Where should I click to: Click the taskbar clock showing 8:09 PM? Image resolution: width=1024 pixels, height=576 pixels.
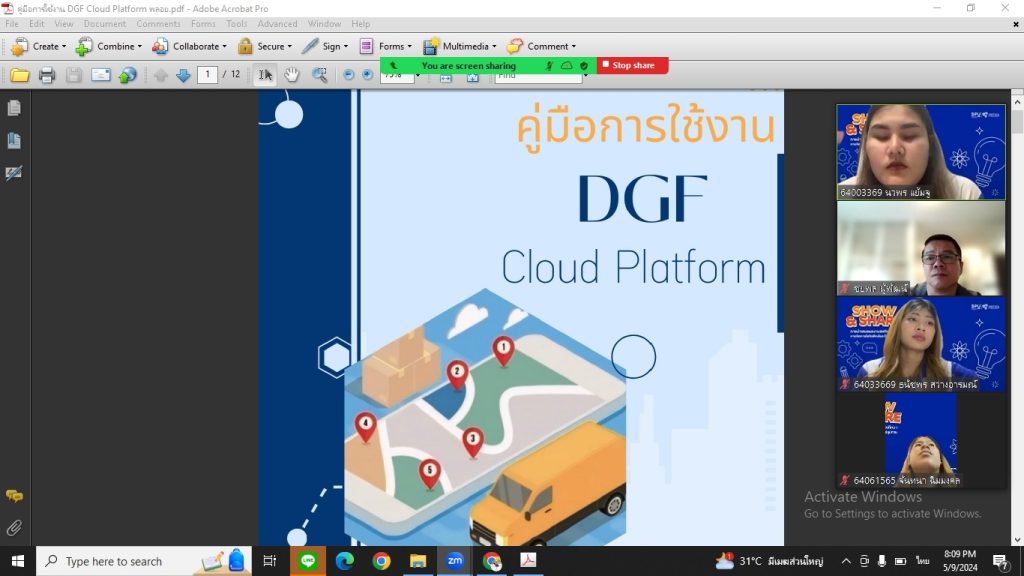point(960,561)
